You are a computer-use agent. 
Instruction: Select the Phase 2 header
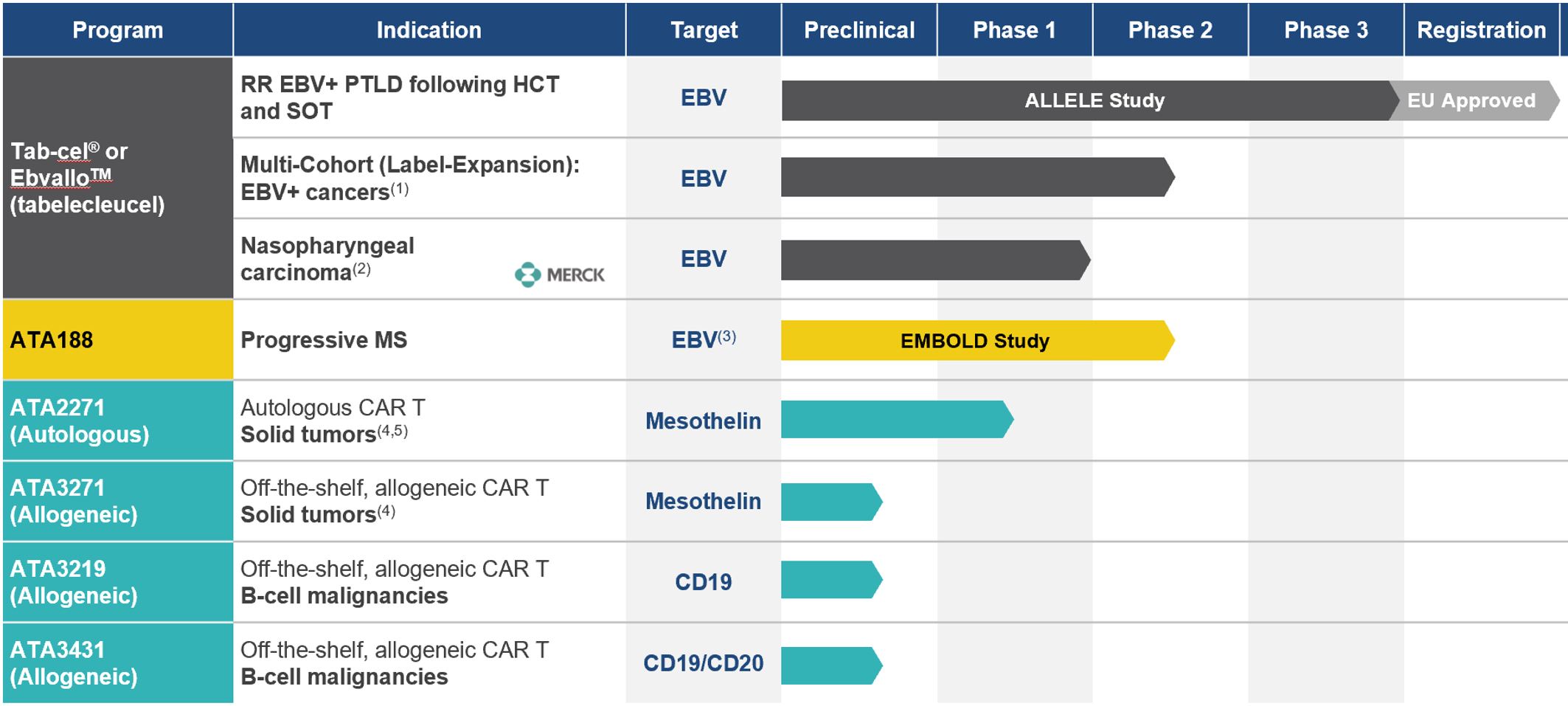pyautogui.click(x=1170, y=30)
